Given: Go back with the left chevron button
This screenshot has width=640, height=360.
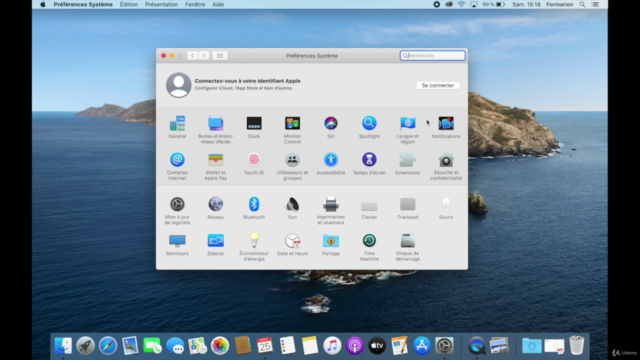Looking at the screenshot, I should [x=193, y=56].
